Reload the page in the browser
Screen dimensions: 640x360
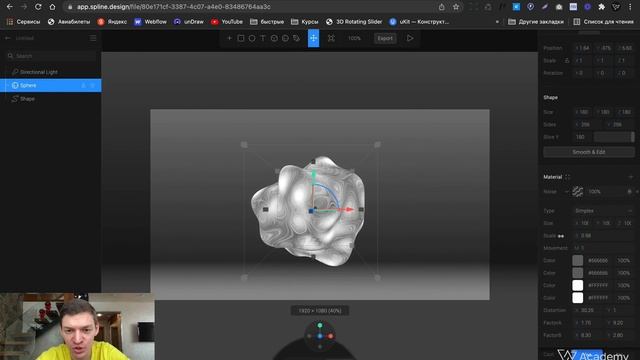coord(38,7)
